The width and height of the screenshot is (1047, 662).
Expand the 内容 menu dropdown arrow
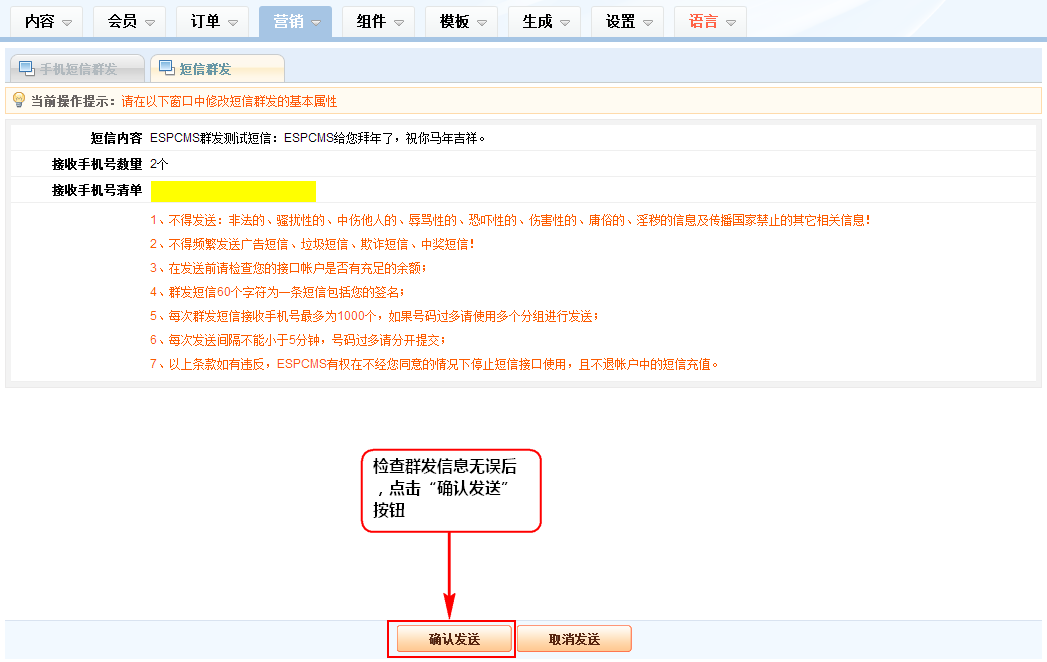67,22
